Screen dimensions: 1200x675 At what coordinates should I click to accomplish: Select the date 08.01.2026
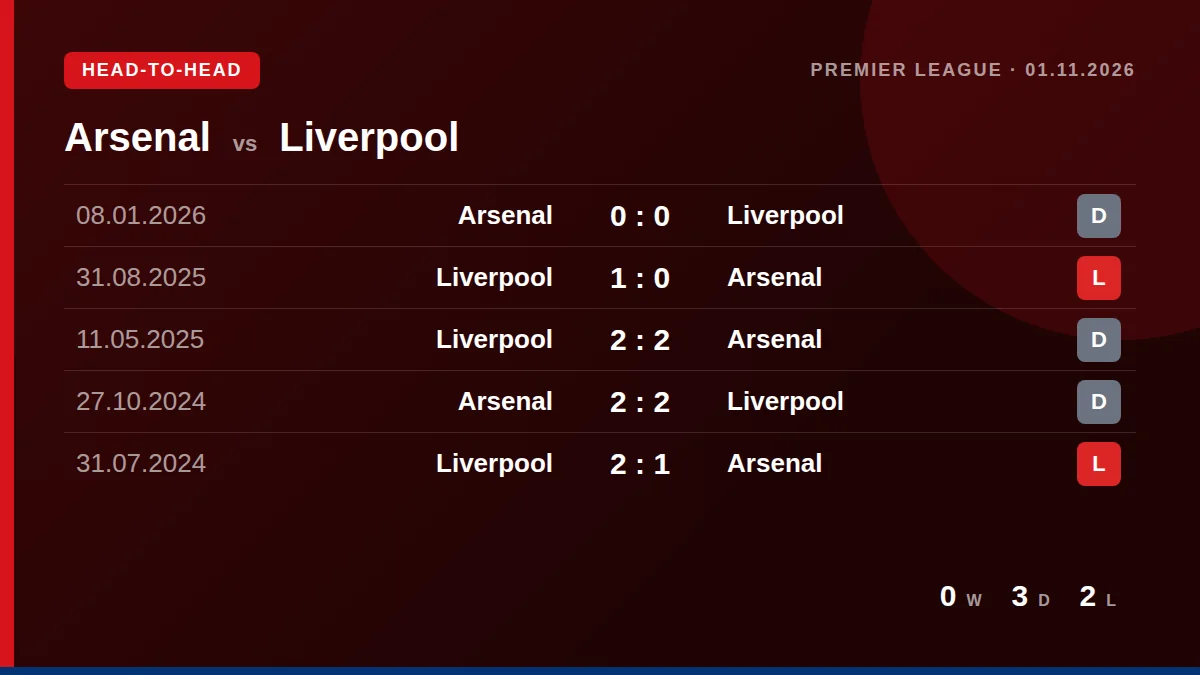pyautogui.click(x=141, y=216)
